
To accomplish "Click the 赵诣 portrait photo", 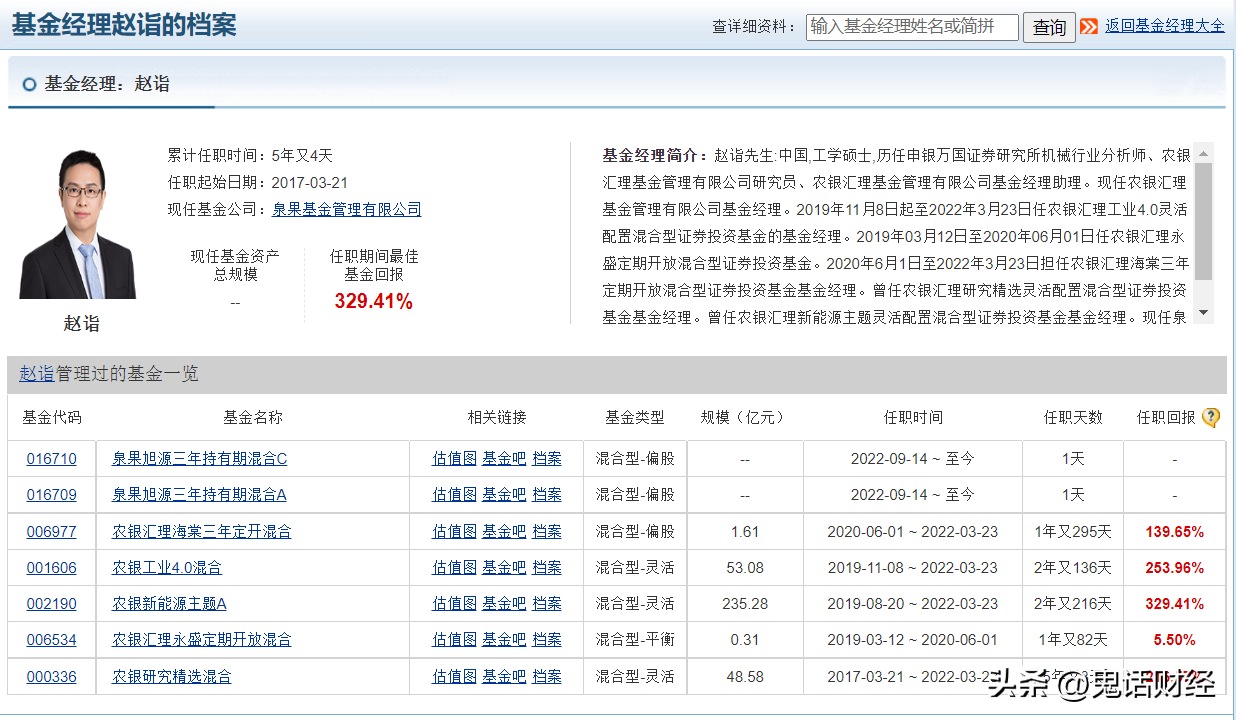I will click(78, 224).
